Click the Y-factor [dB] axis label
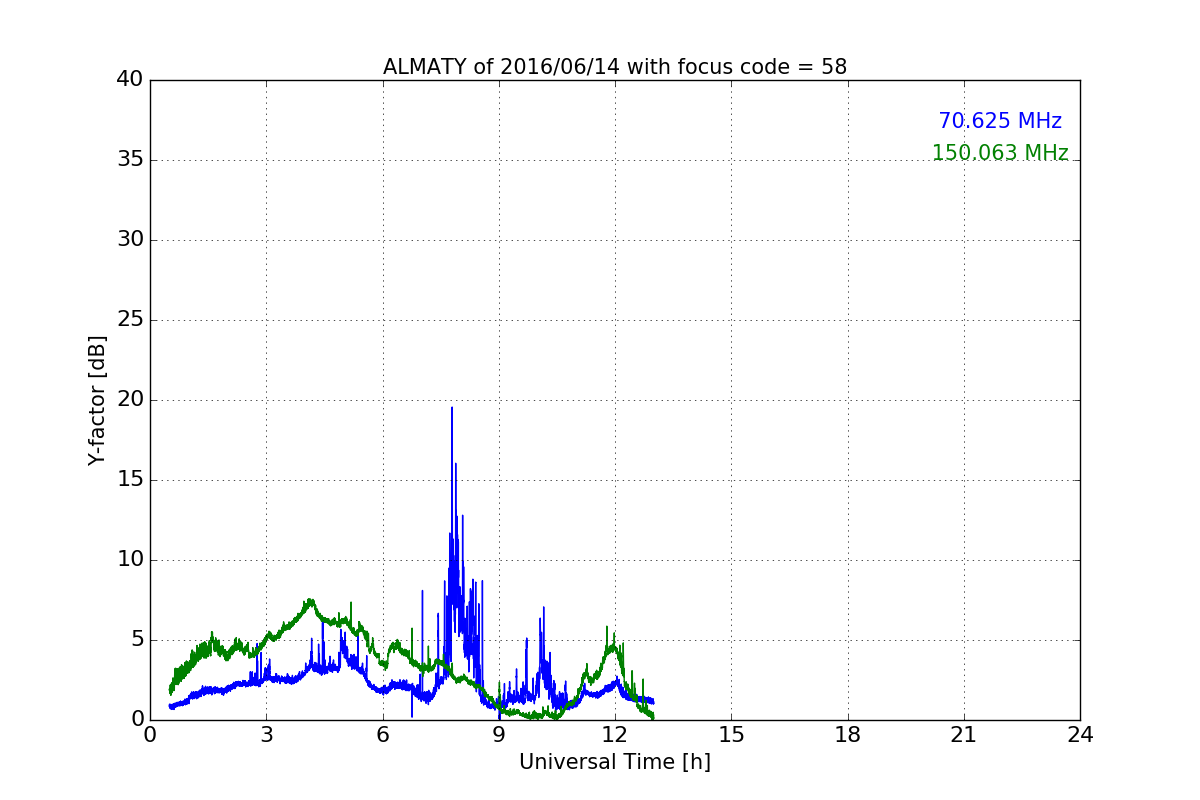This screenshot has width=1200, height=800. click(x=97, y=400)
